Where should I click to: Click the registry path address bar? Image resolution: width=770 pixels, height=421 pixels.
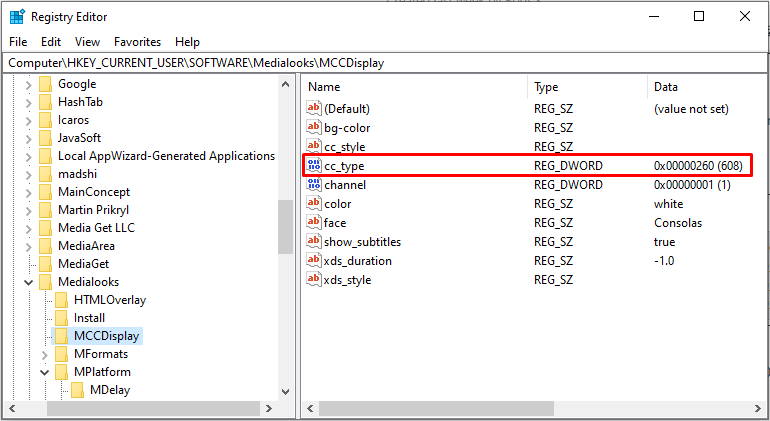(x=385, y=63)
